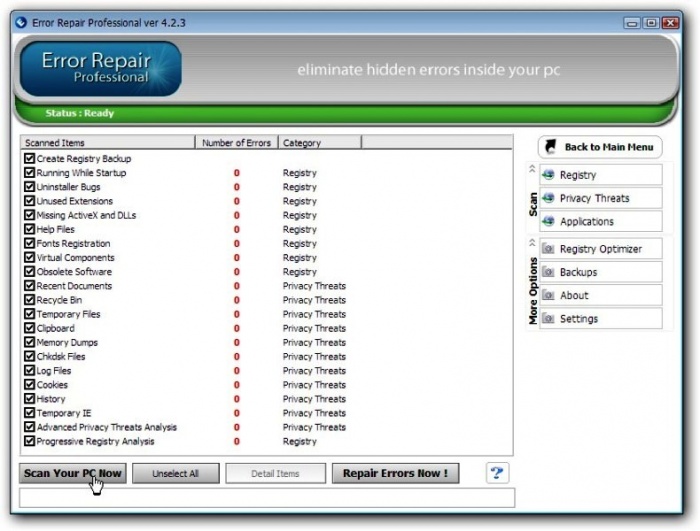
Task: Click the camera icon beside About
Action: coord(548,295)
